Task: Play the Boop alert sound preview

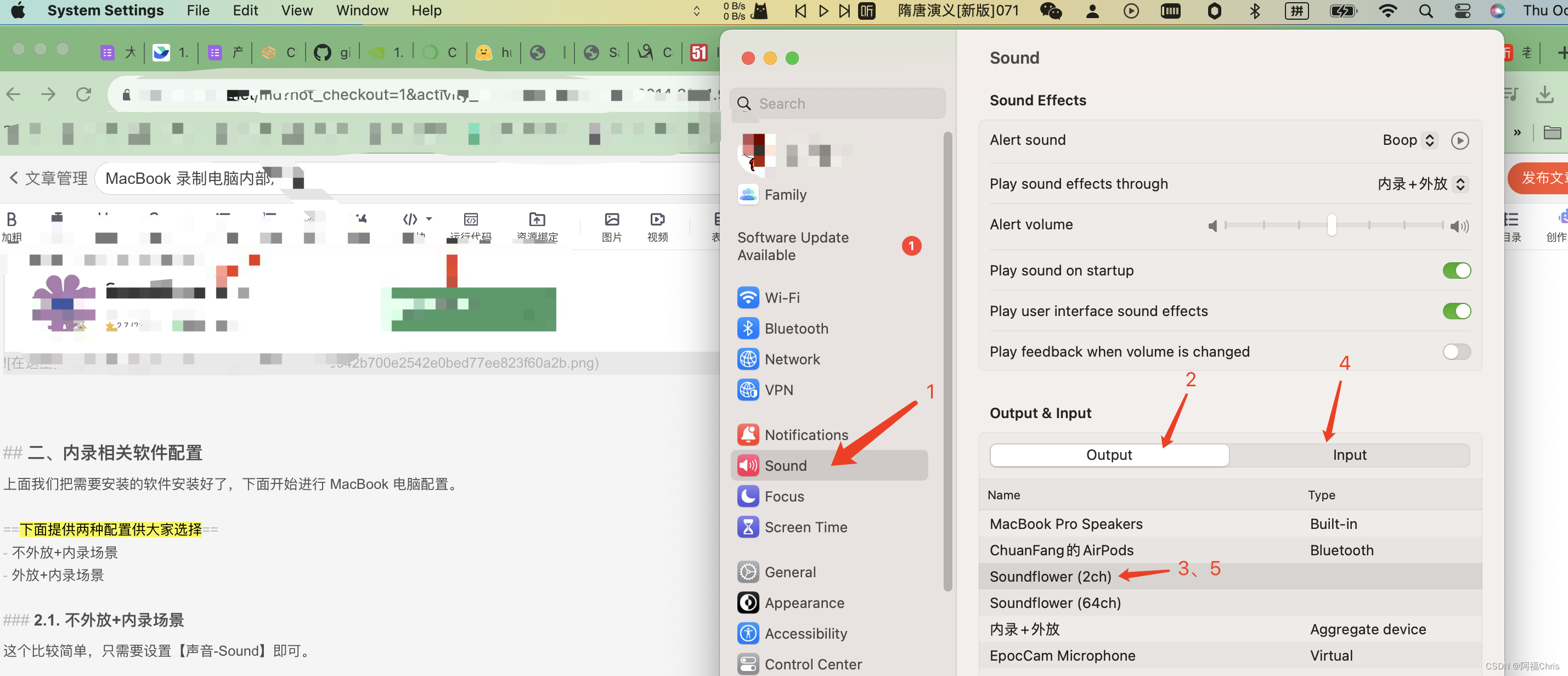Action: click(x=1460, y=140)
